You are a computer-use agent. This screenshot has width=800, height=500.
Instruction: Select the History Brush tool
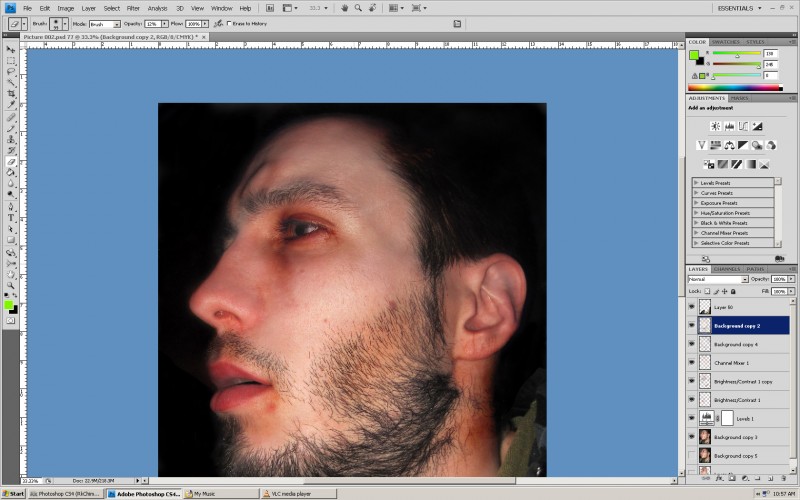11,151
